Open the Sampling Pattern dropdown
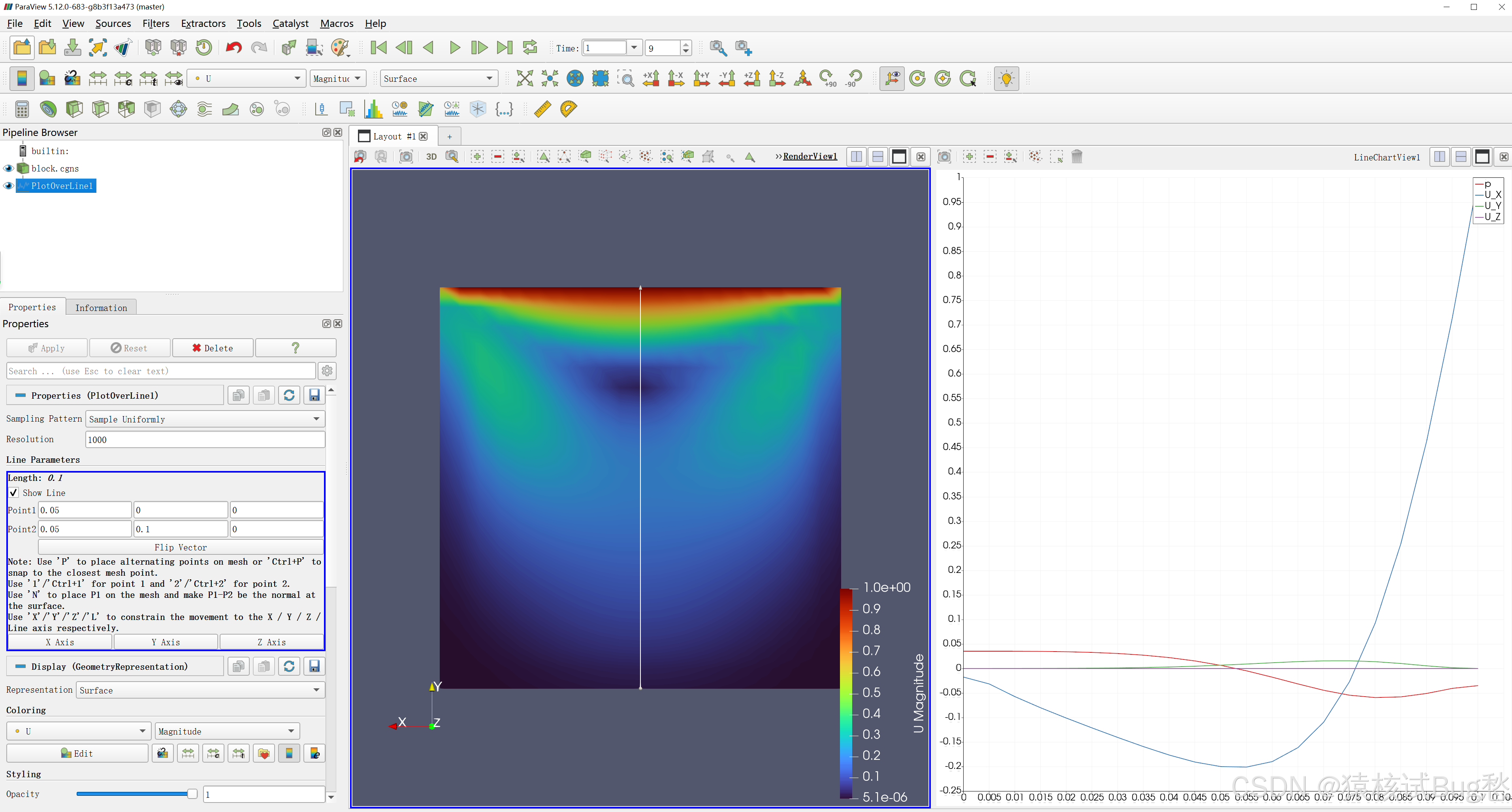This screenshot has width=1512, height=812. tap(205, 419)
